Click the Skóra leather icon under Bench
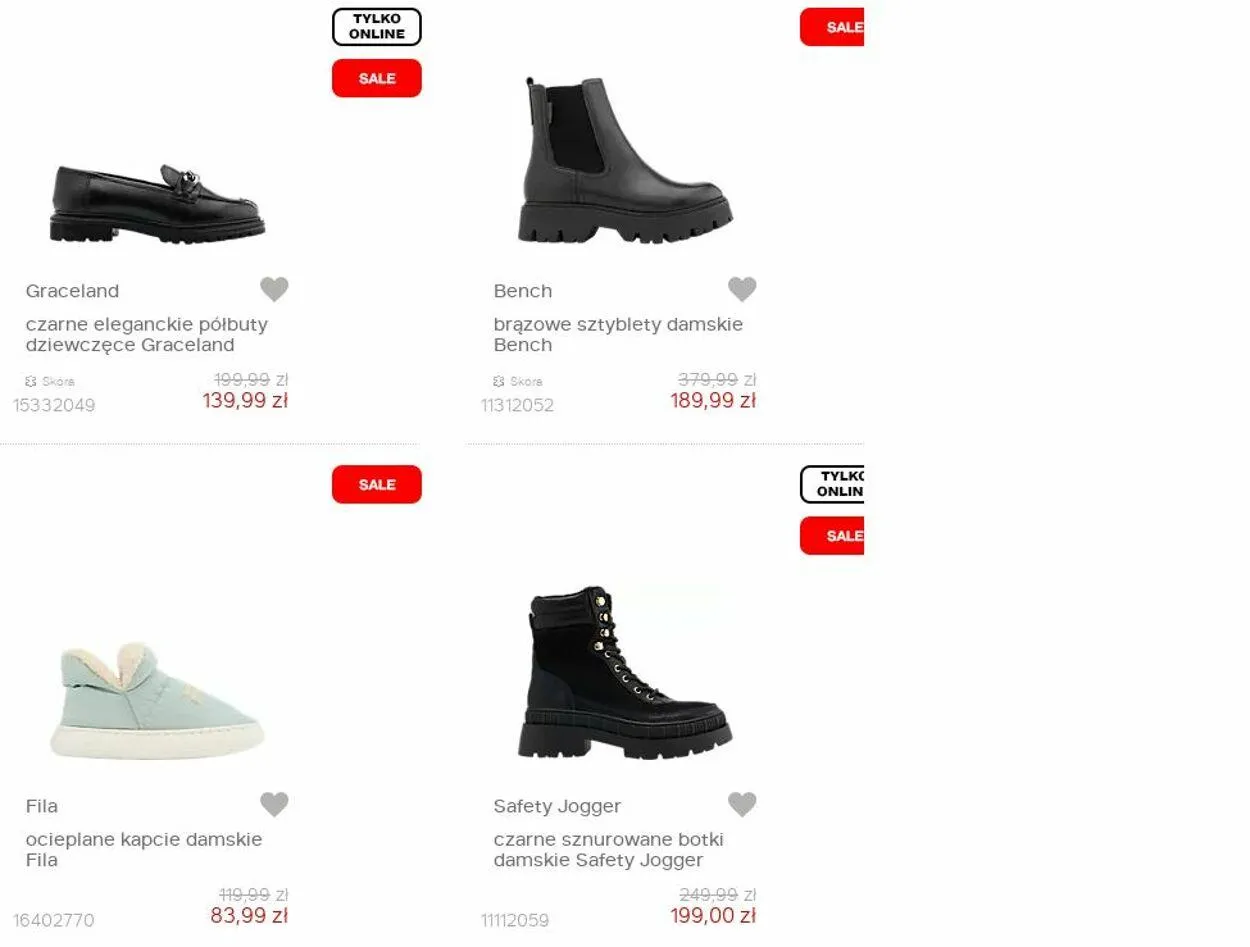Viewport: 1250px width, 947px height. click(499, 381)
